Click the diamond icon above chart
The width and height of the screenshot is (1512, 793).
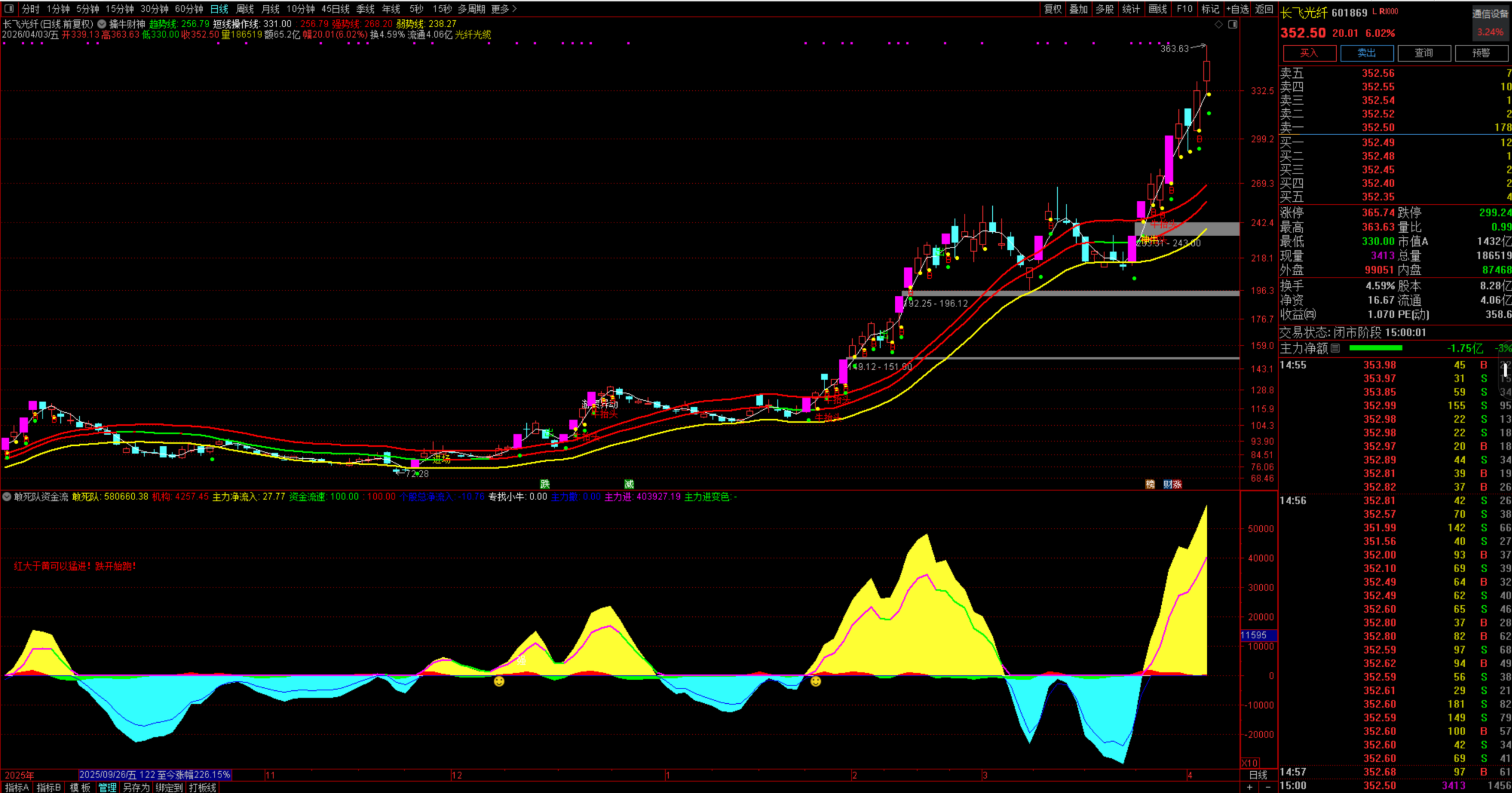(x=1218, y=24)
